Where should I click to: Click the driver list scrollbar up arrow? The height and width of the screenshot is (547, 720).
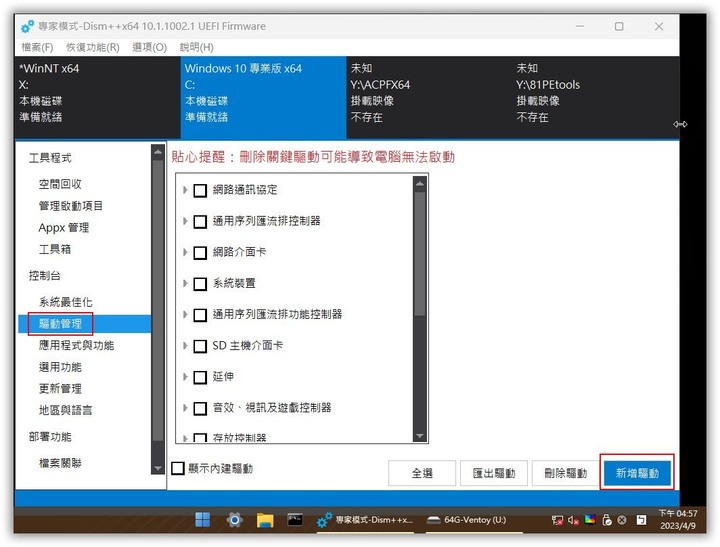[x=420, y=184]
